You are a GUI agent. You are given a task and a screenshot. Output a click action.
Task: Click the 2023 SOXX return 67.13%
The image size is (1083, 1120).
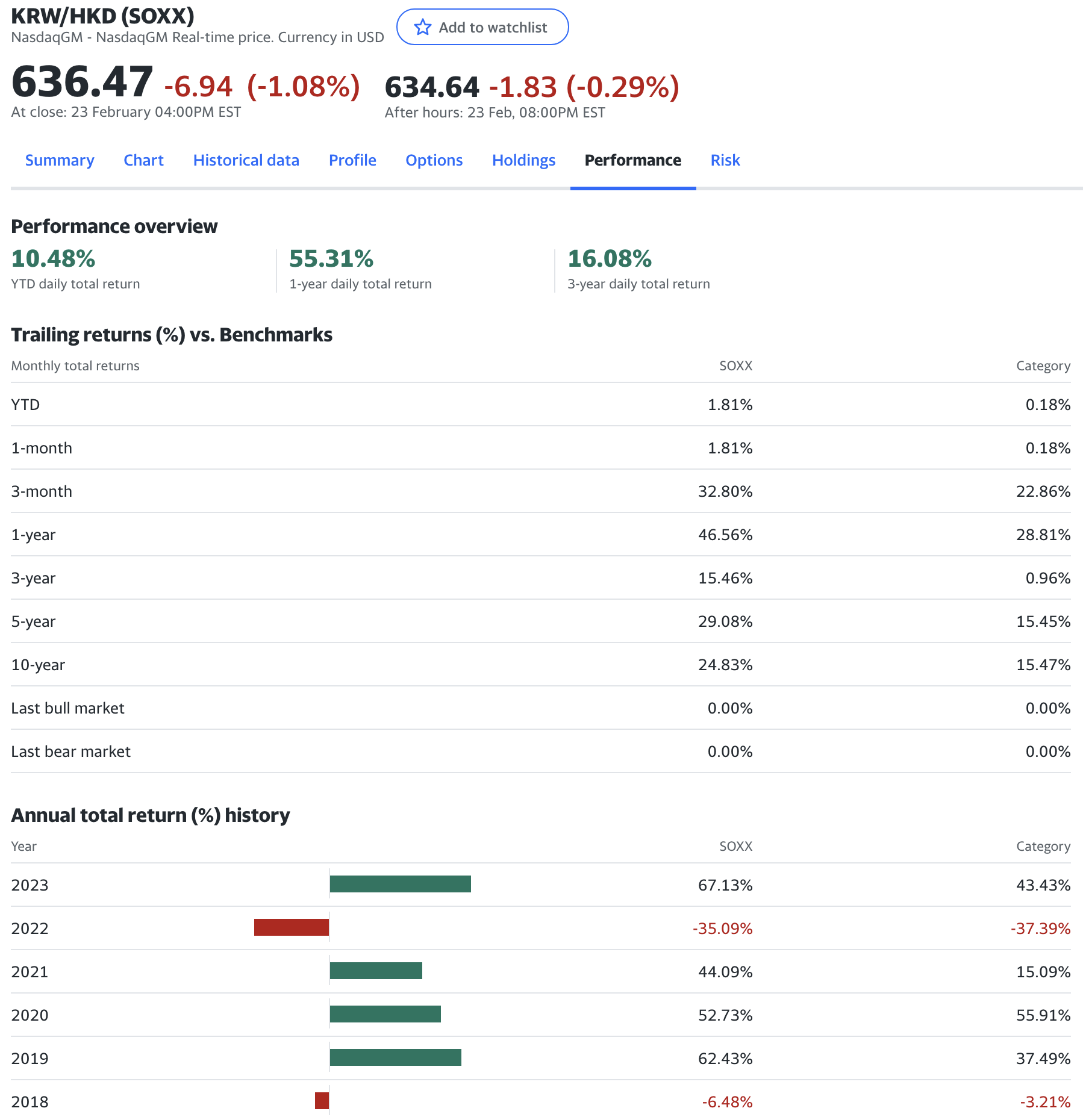[725, 885]
